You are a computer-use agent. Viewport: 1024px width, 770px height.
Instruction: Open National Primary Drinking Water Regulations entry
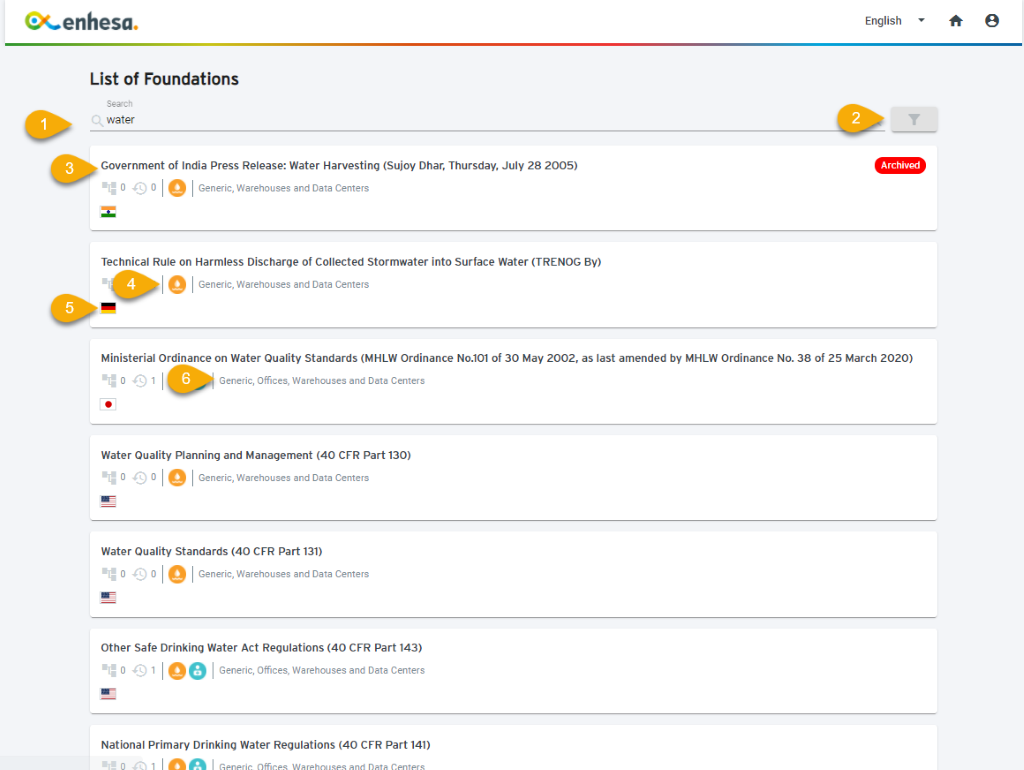(265, 745)
